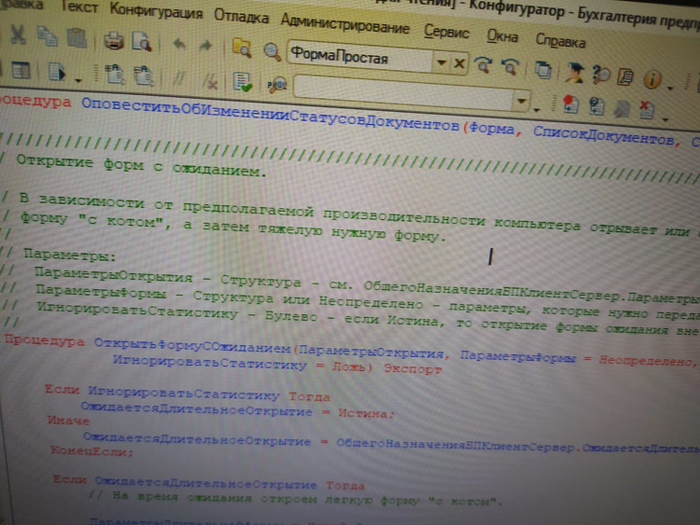
Task: Open the Сервис menu
Action: pos(446,32)
